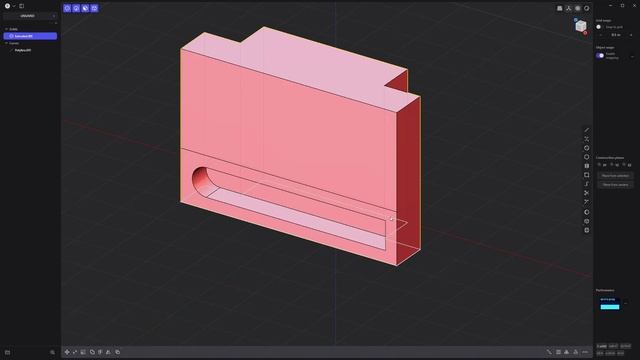Choose the outlined Rectangle tool
640x360 pixels.
(587, 175)
